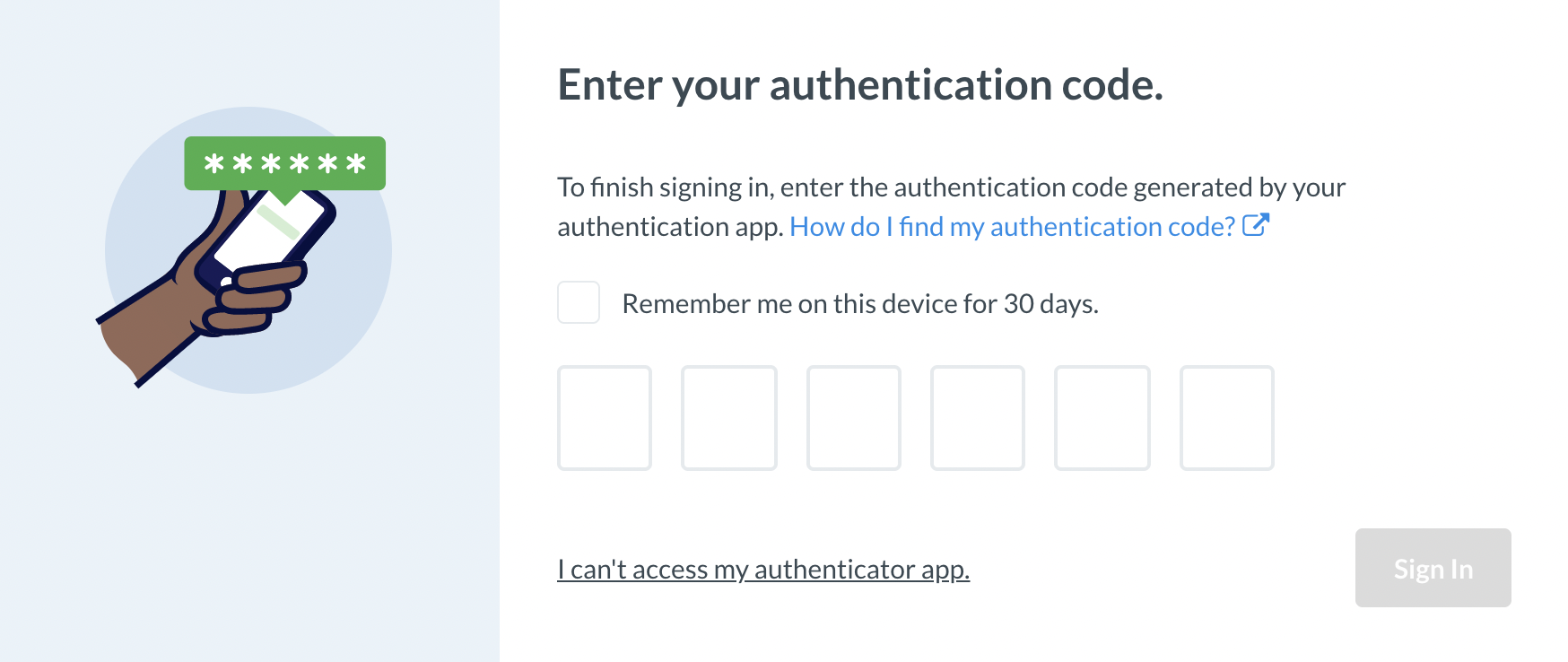Click the sixth and last code digit box
The height and width of the screenshot is (662, 1568).
coord(1227,417)
